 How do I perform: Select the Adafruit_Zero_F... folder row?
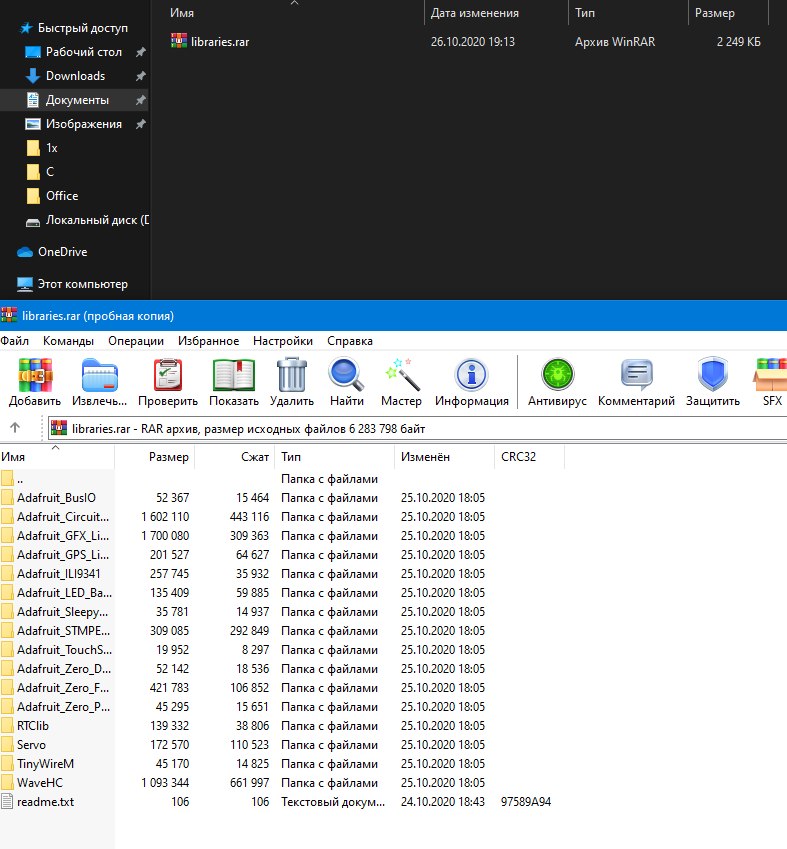(x=282, y=688)
